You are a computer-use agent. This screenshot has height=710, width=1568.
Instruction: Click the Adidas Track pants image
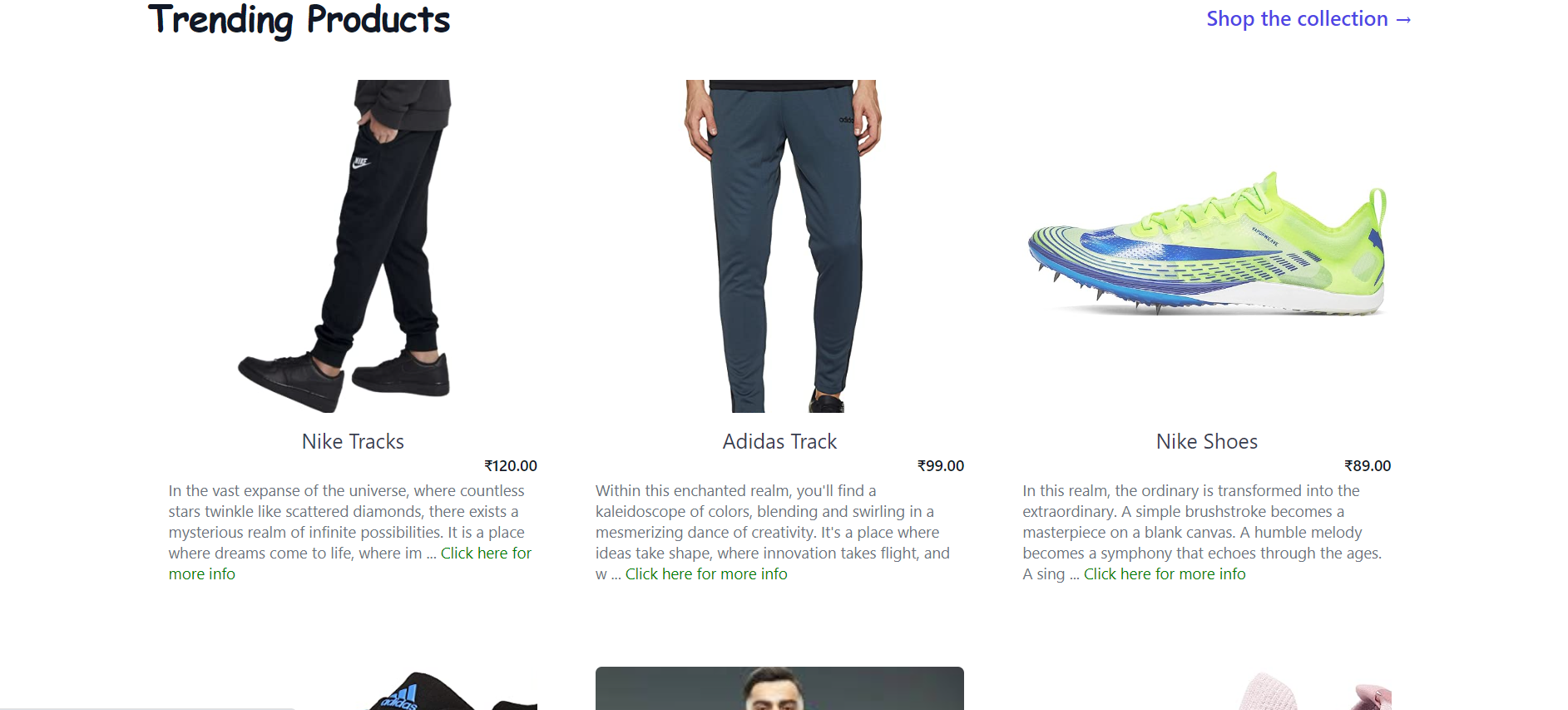[x=779, y=246]
